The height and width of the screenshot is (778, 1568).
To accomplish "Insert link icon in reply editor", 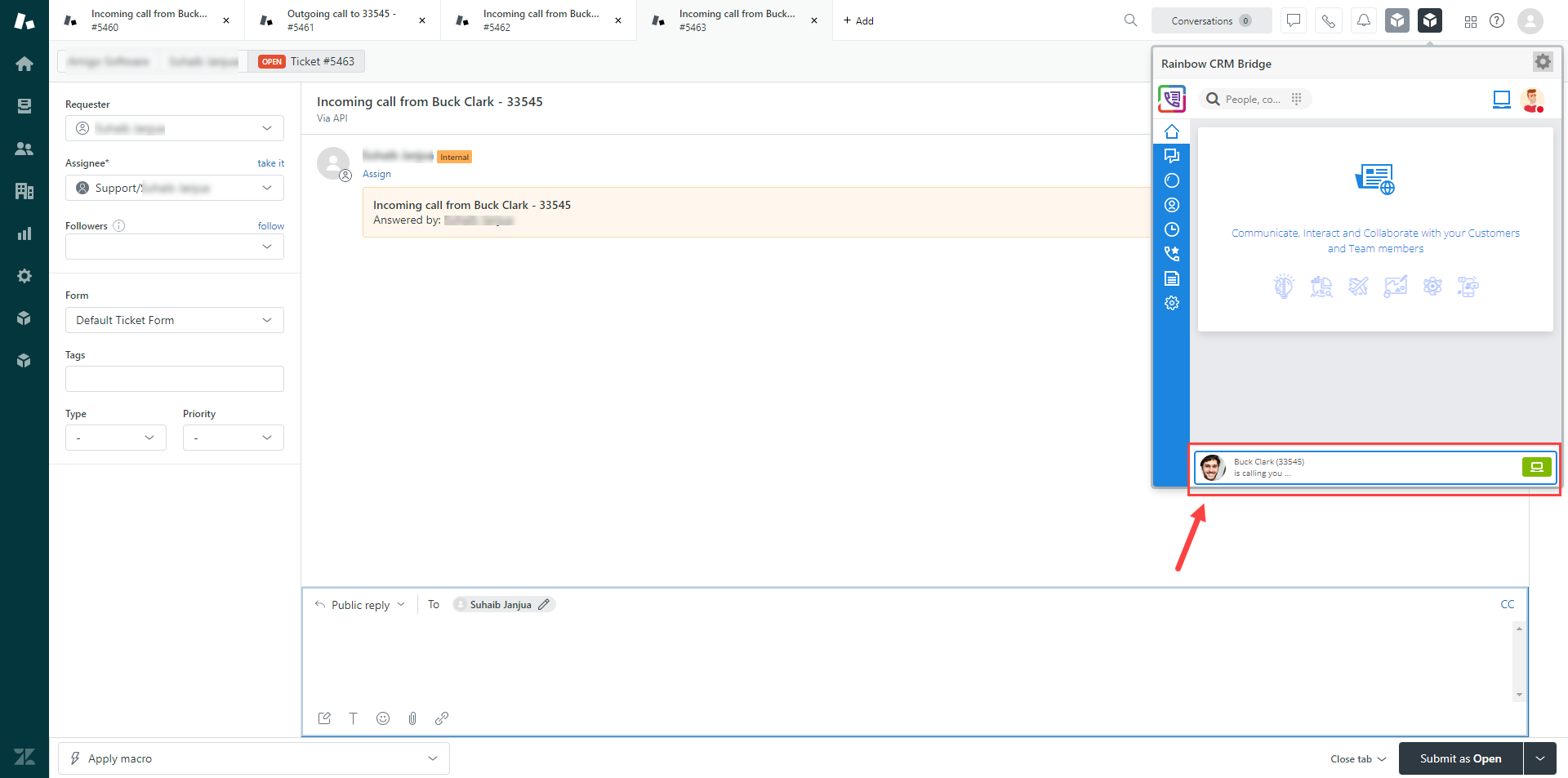I will coord(442,718).
